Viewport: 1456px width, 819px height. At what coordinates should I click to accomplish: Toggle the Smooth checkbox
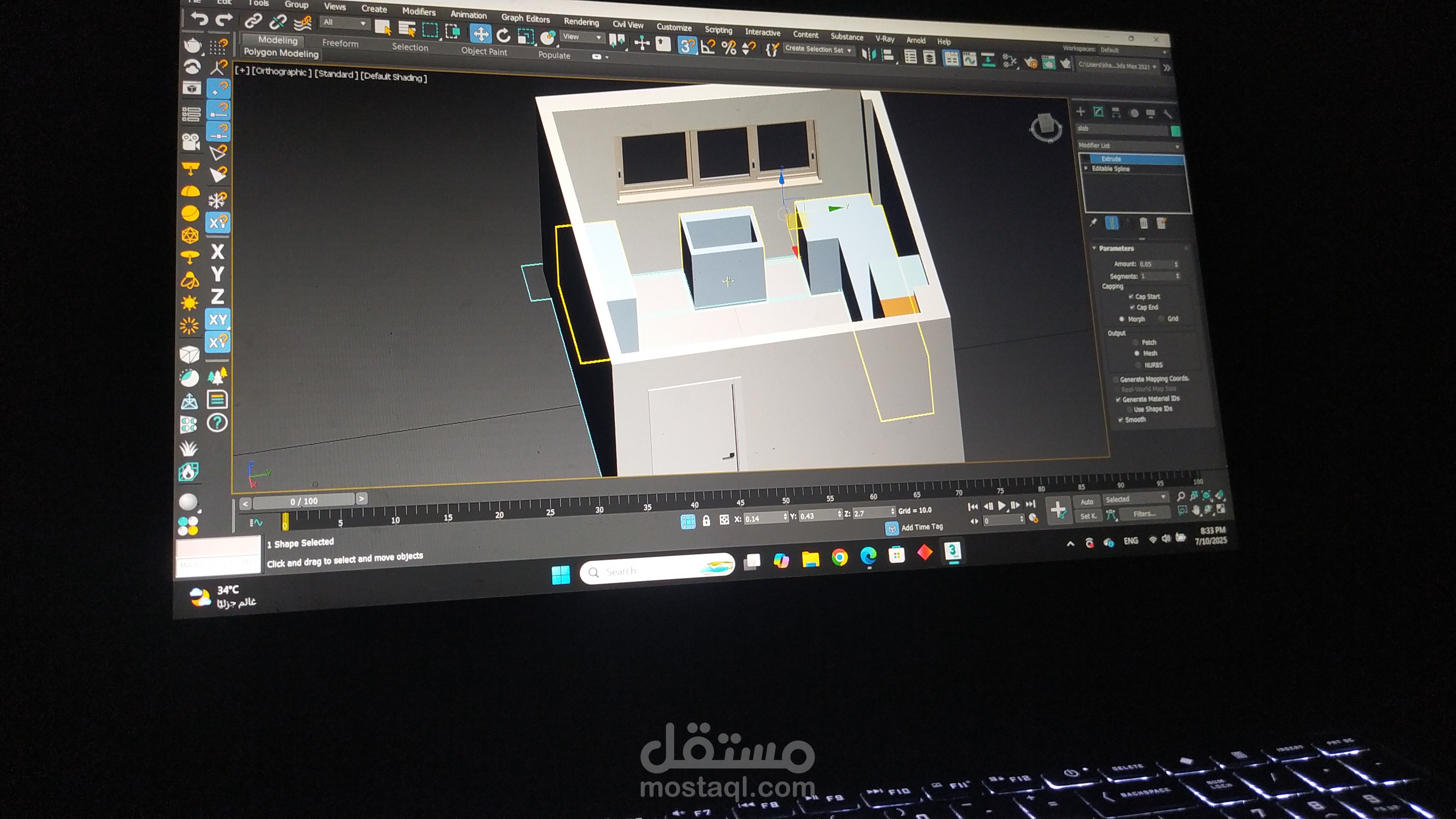pos(1120,419)
